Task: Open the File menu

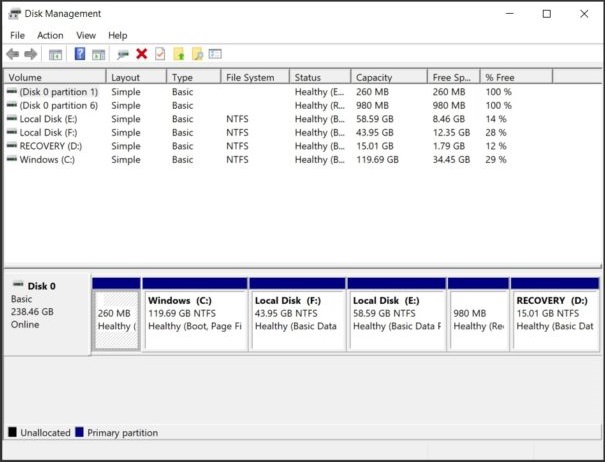Action: [18, 35]
